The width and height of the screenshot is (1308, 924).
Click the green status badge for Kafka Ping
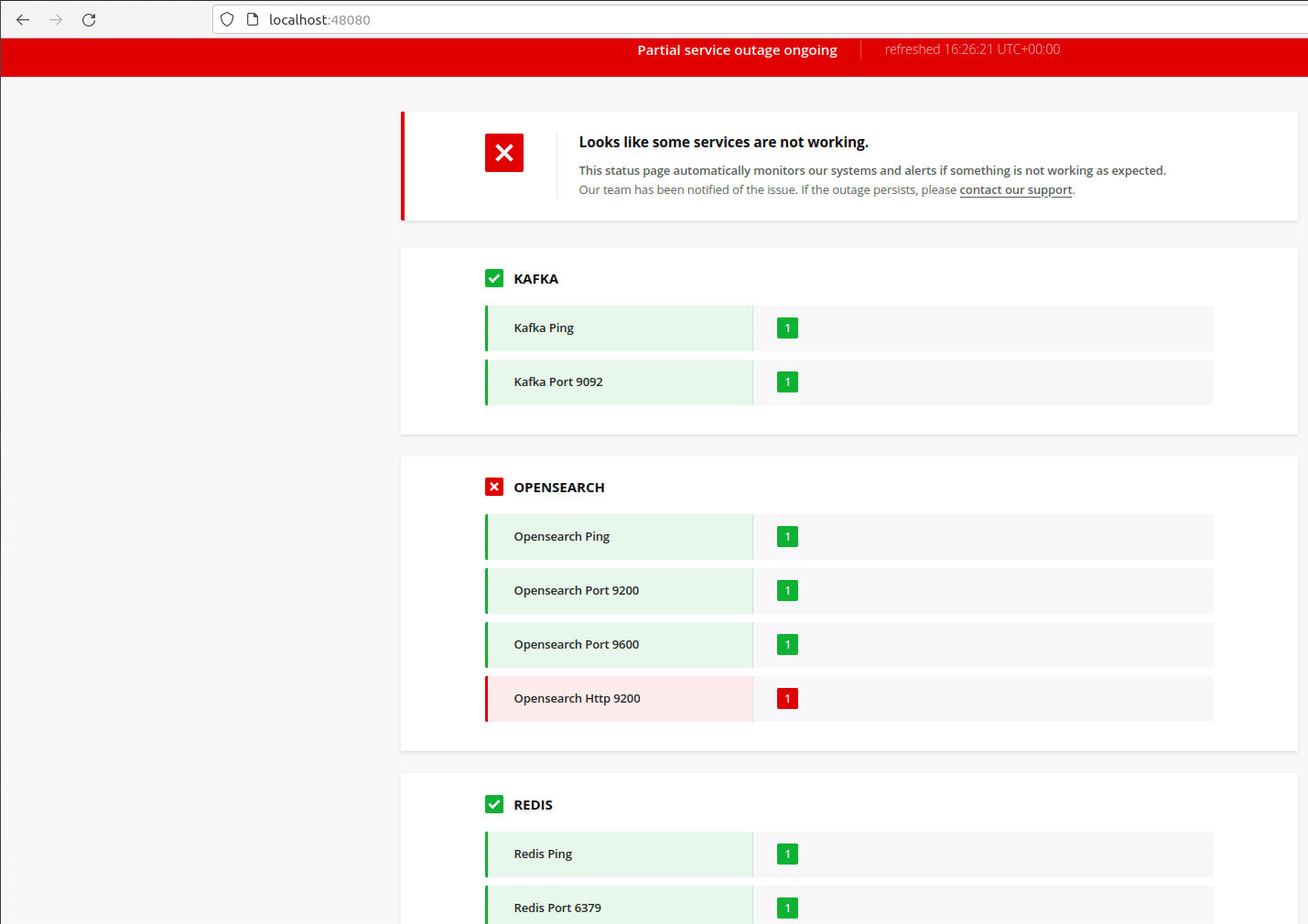pos(787,328)
